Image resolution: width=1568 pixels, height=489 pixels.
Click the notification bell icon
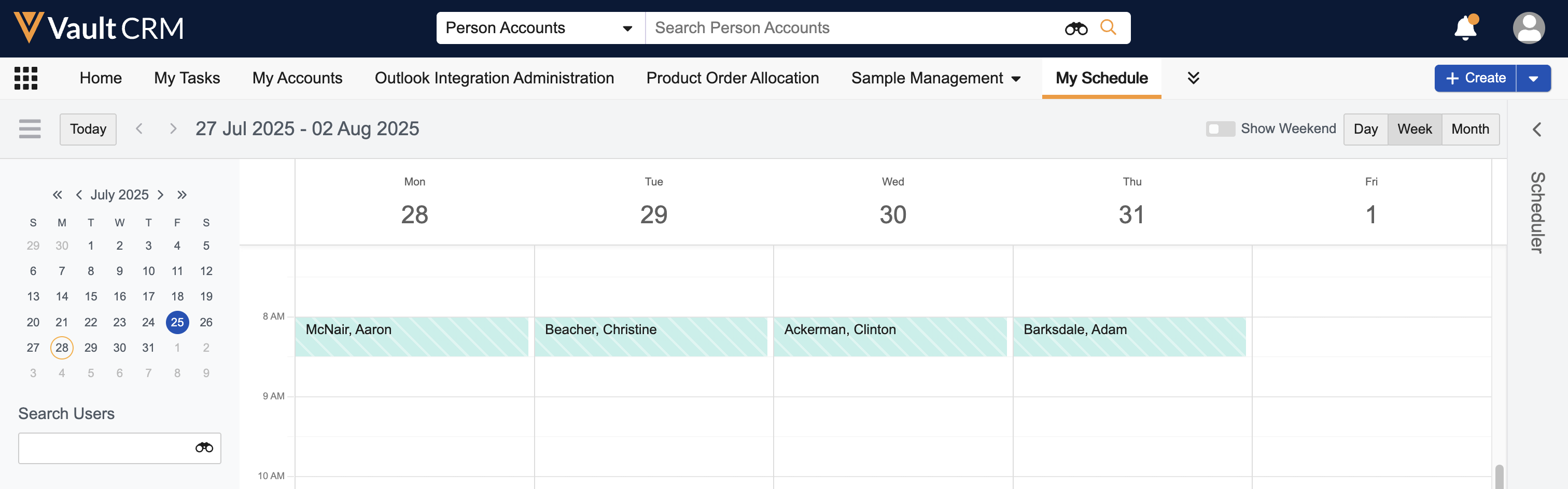tap(1465, 28)
